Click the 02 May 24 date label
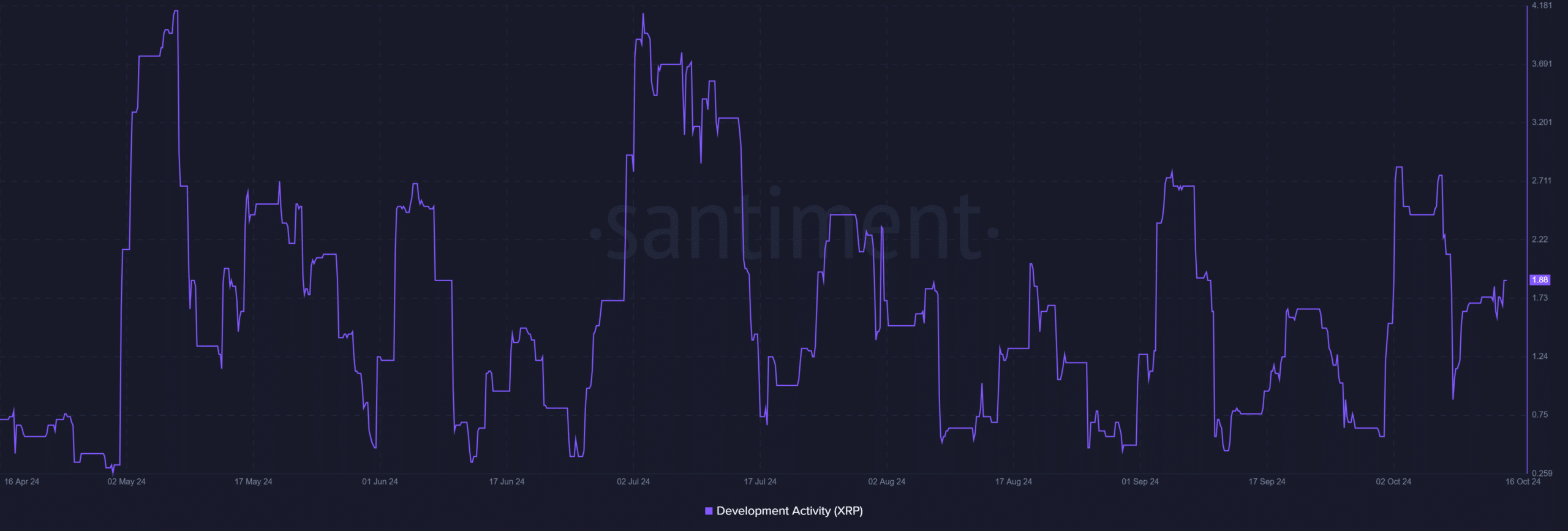The width and height of the screenshot is (1568, 531). coord(126,481)
